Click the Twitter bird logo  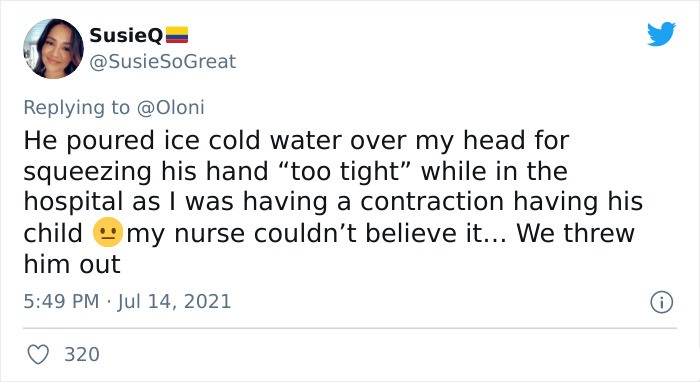[661, 33]
